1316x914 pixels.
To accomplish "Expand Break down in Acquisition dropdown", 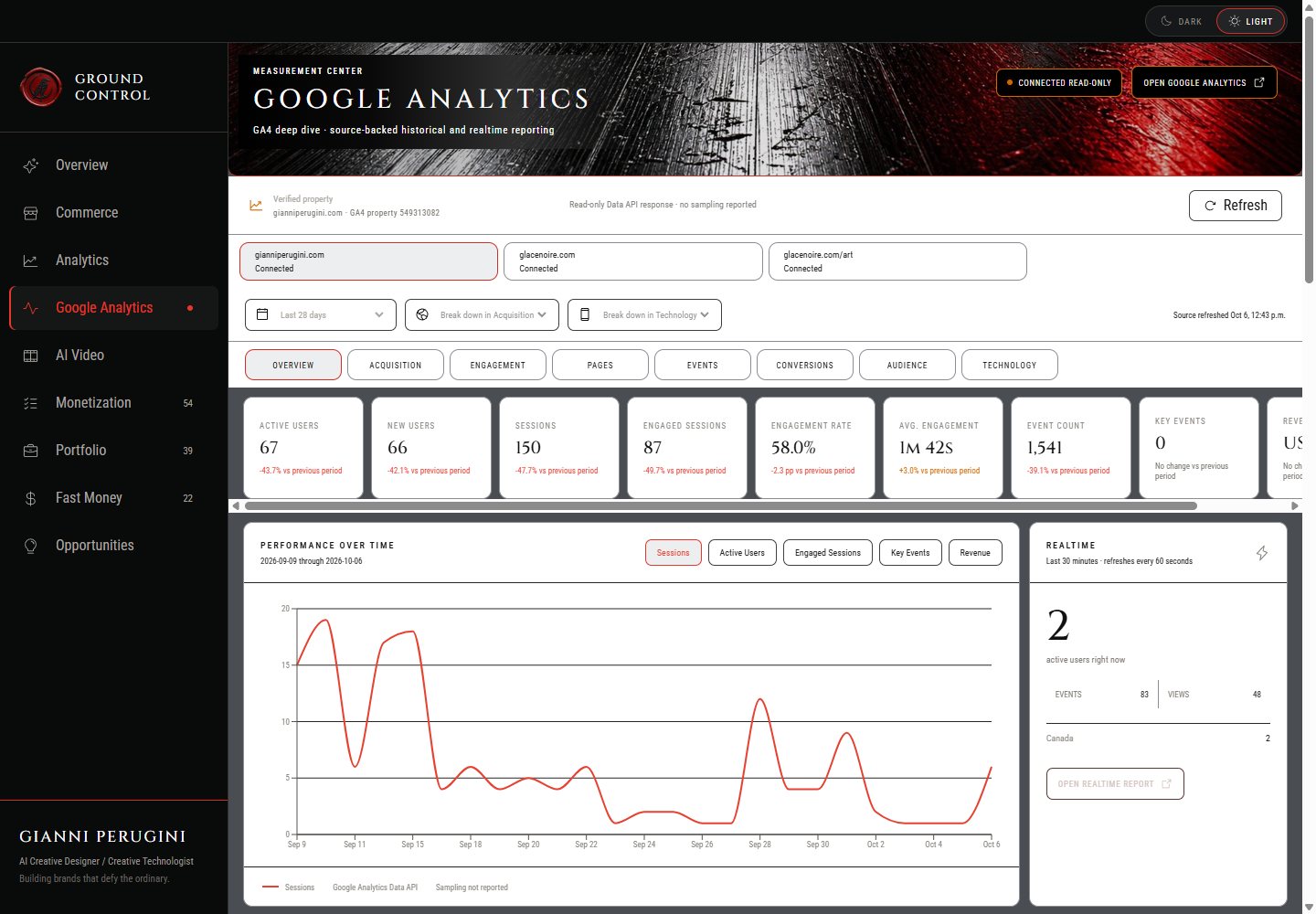I will click(x=482, y=314).
